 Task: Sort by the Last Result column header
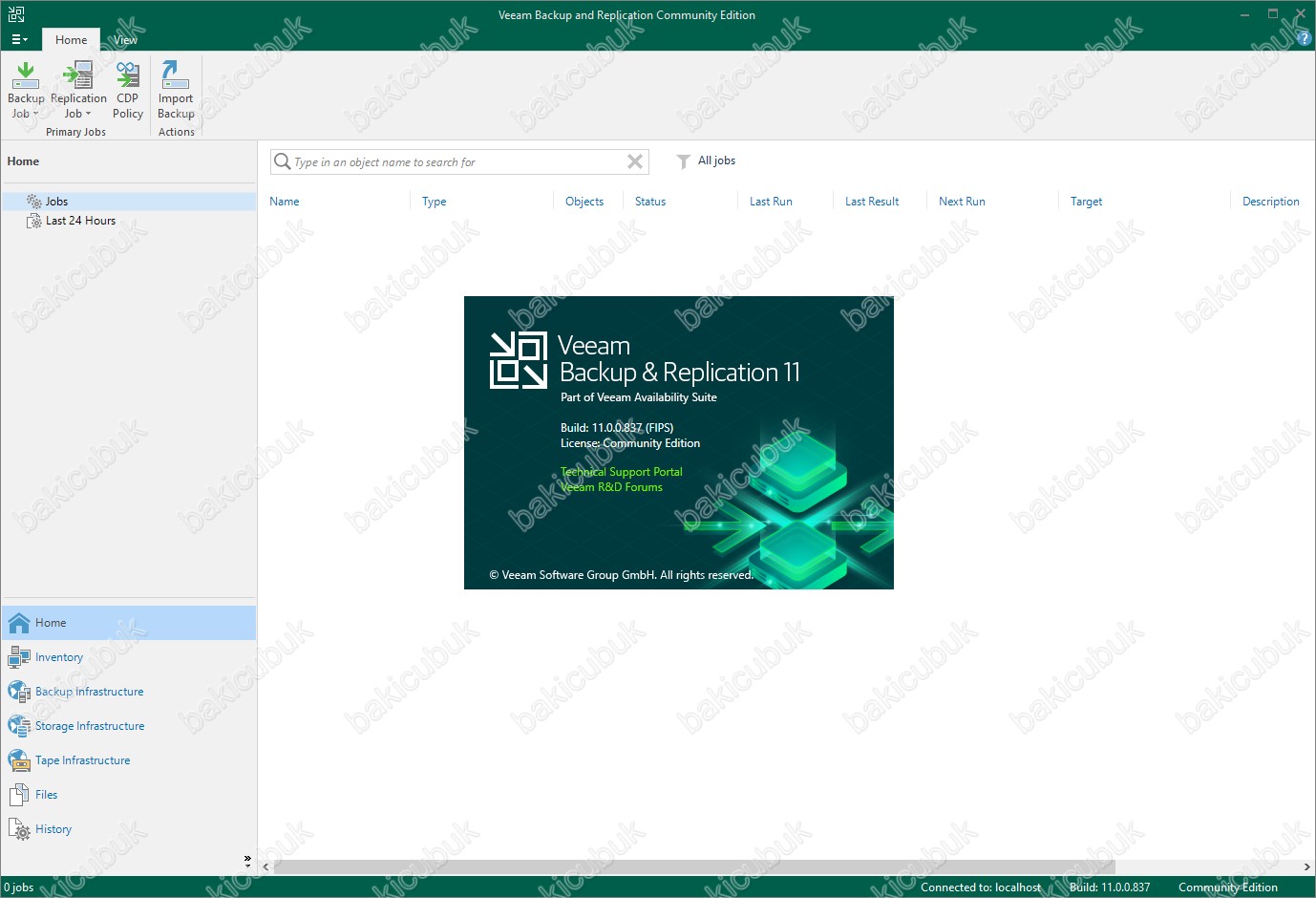pos(872,202)
